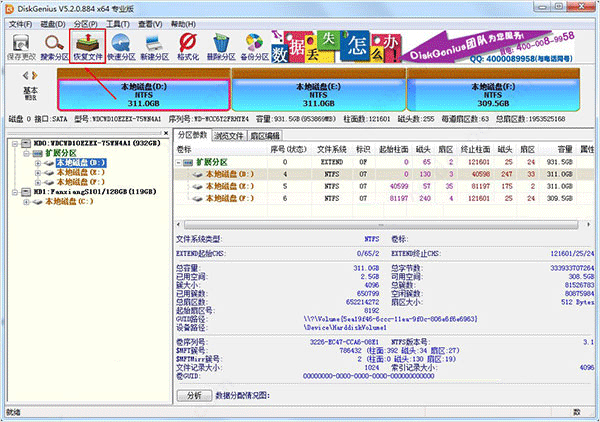Viewport: 600px width, 422px height.
Task: Click the 容量 column header
Action: [565, 150]
